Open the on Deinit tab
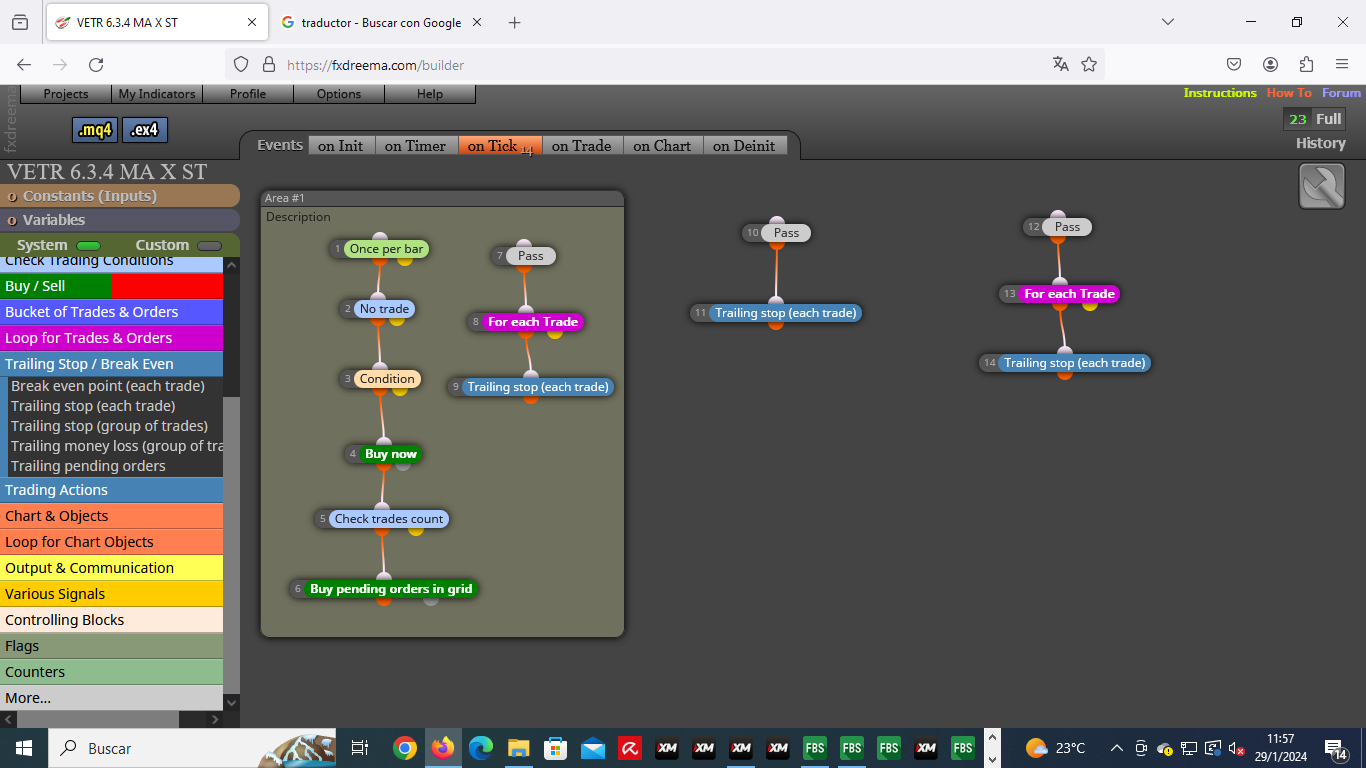The height and width of the screenshot is (768, 1366). (x=744, y=146)
